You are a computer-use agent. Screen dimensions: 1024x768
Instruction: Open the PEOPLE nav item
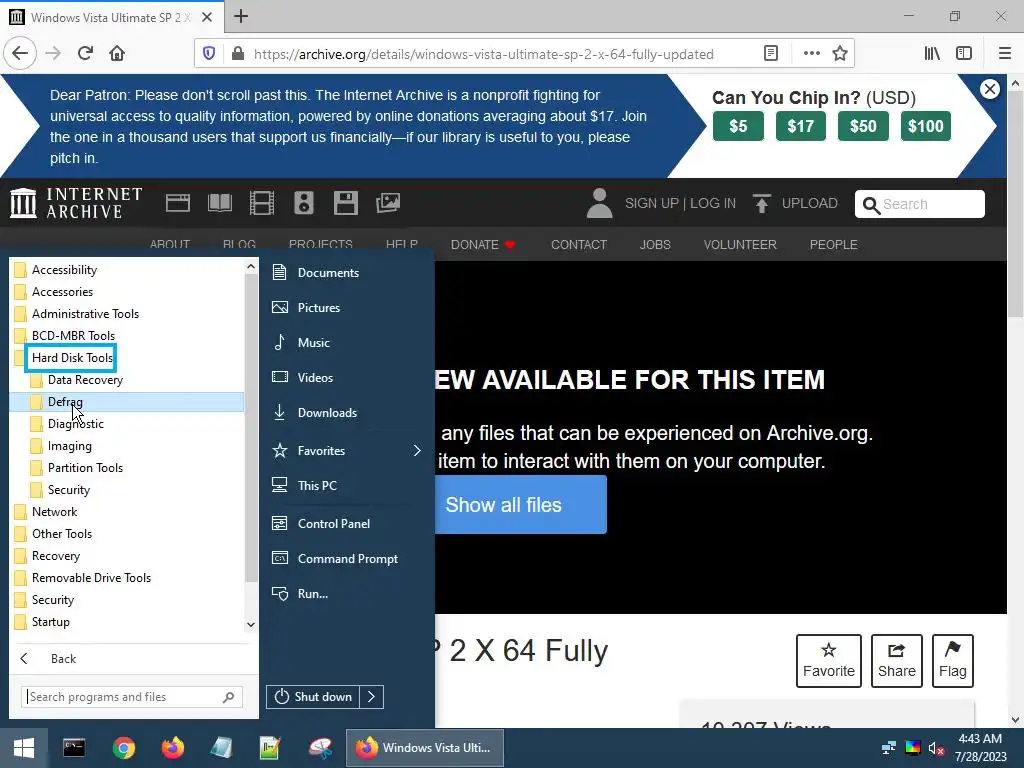point(833,244)
